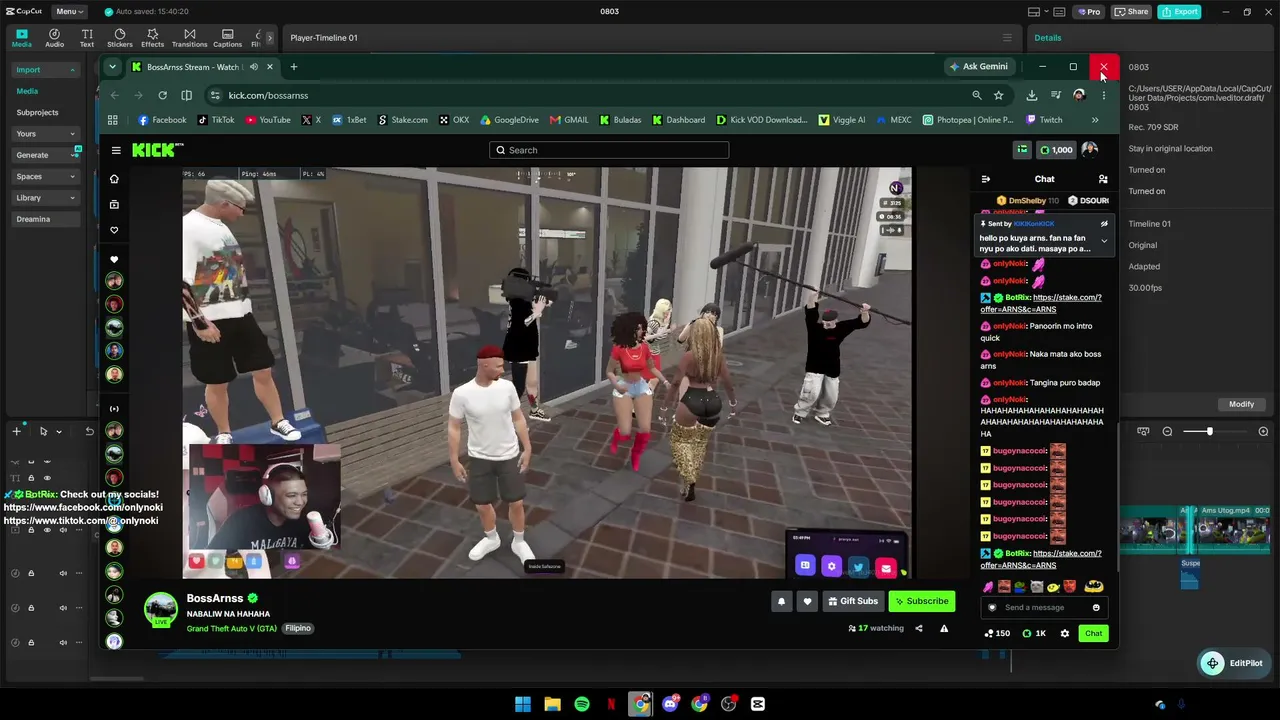Open the Transitions panel in CapCut
Image resolution: width=1280 pixels, height=720 pixels.
coord(189,38)
